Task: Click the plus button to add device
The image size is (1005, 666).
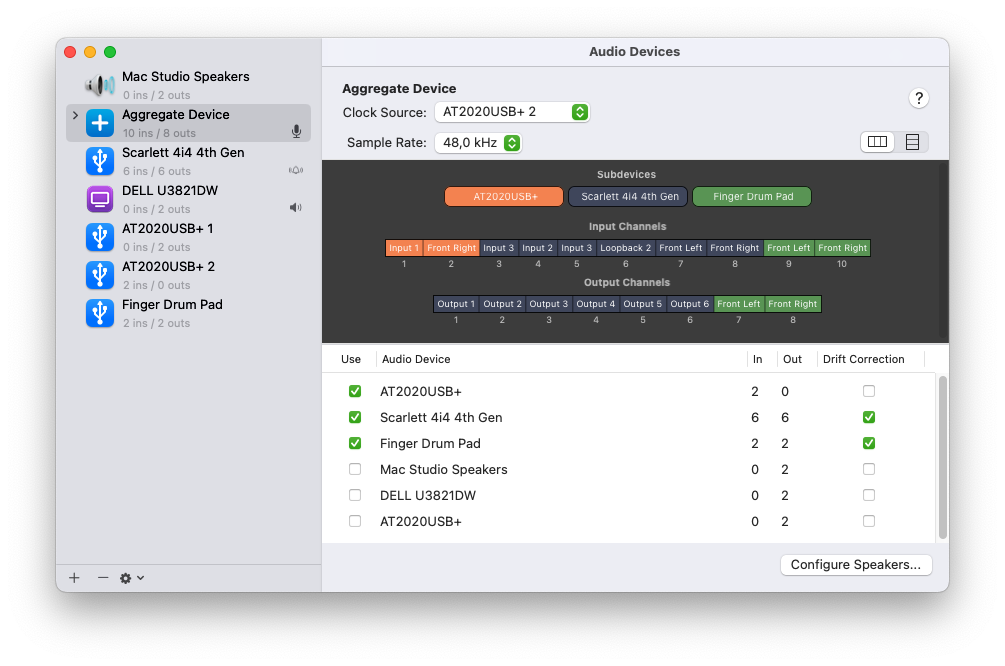Action: click(x=74, y=578)
